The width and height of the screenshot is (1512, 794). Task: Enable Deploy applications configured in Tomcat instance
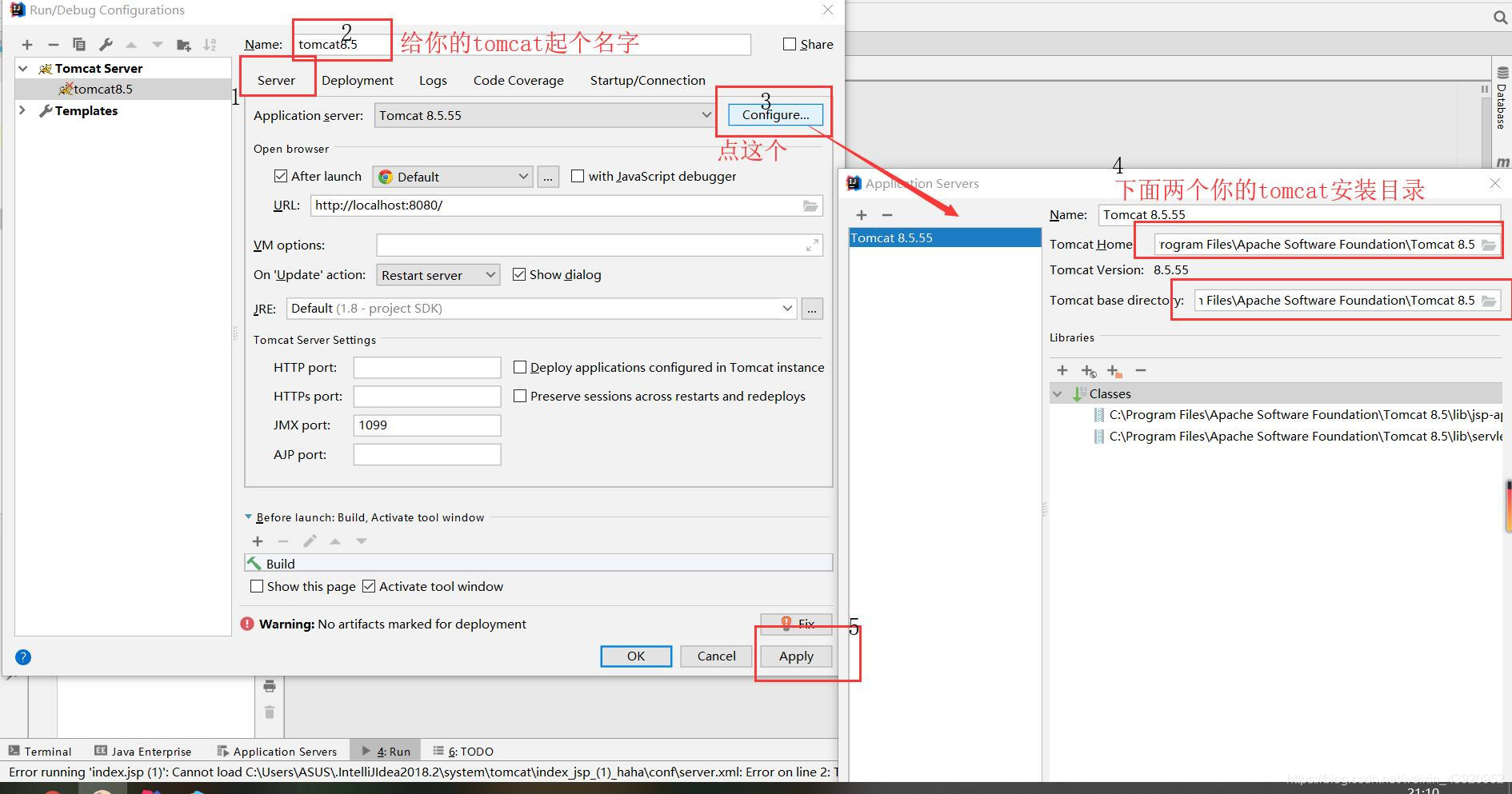coord(520,367)
